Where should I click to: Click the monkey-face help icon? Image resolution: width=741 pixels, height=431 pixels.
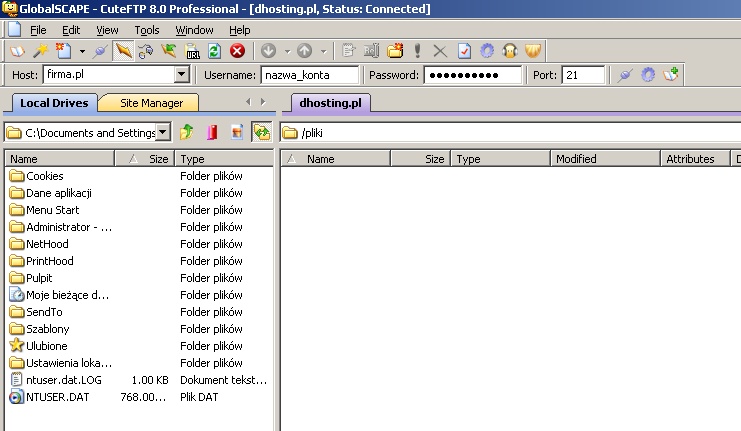[510, 51]
